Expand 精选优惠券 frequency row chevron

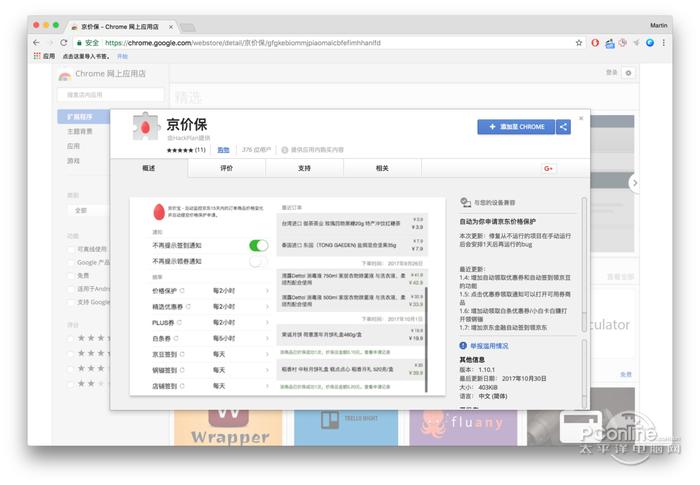coord(267,306)
